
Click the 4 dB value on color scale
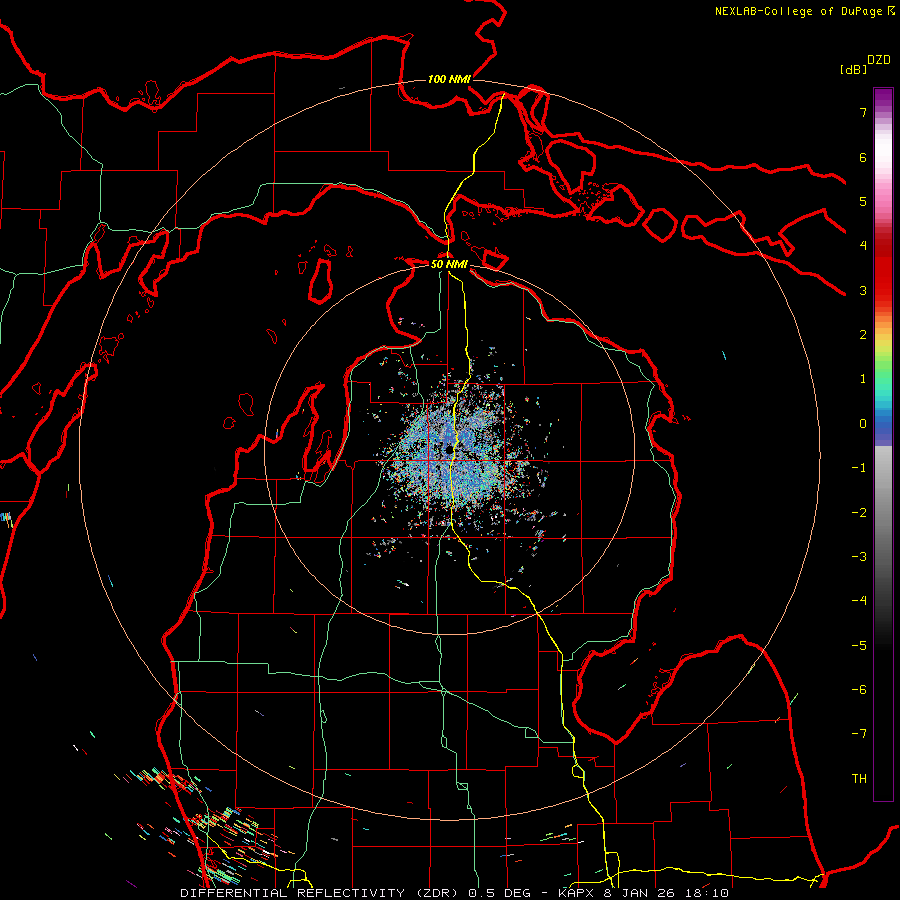click(863, 246)
